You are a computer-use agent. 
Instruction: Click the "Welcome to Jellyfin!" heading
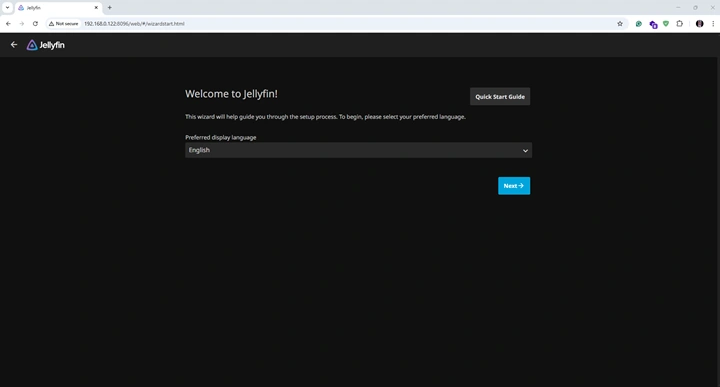click(231, 94)
